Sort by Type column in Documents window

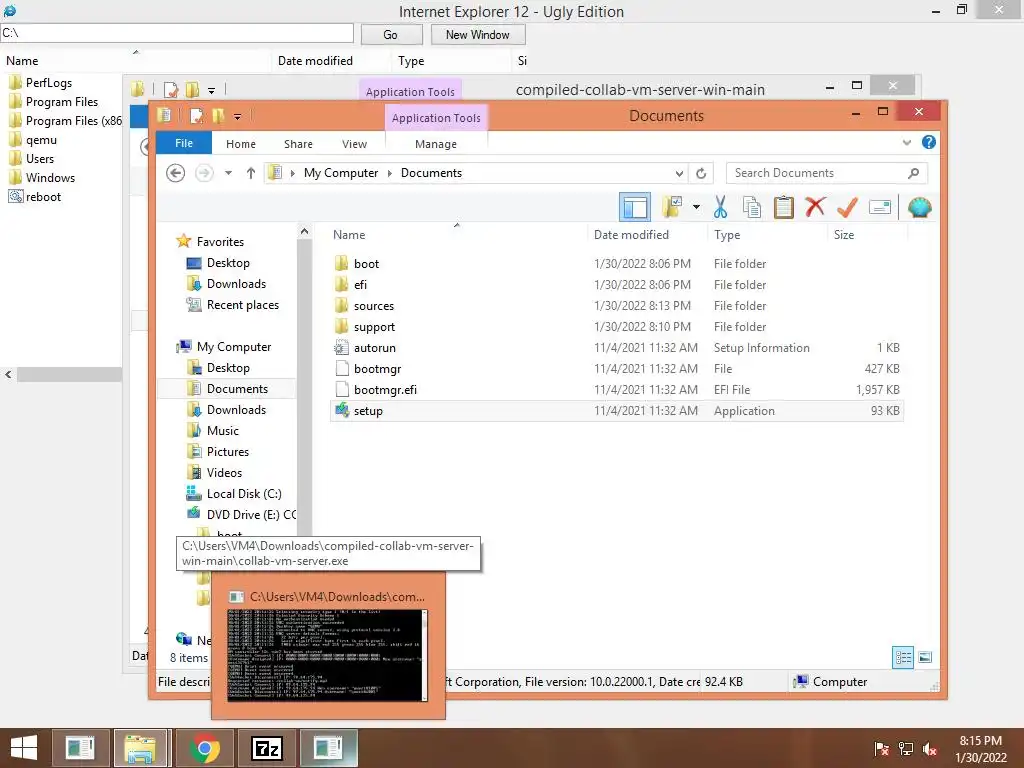pos(767,234)
